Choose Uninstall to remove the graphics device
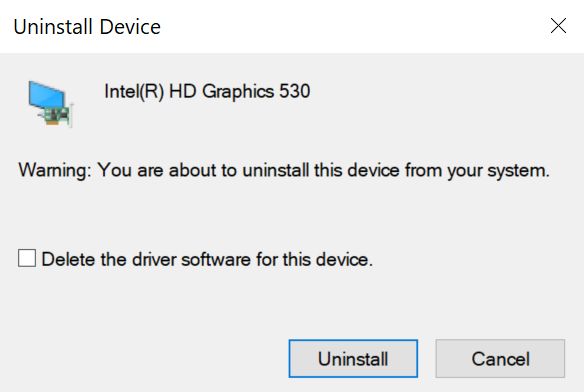This screenshot has width=584, height=392. point(353,358)
